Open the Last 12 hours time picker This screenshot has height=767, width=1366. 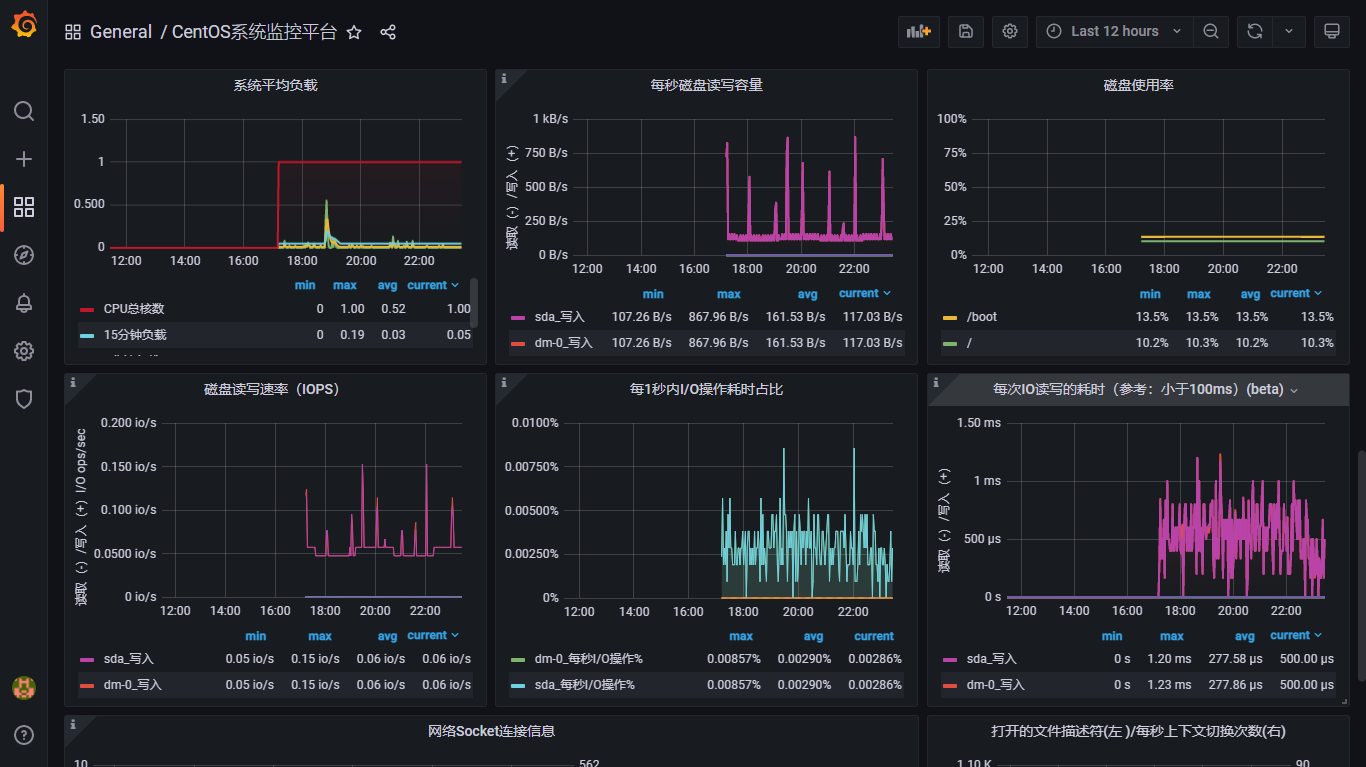(x=1114, y=31)
